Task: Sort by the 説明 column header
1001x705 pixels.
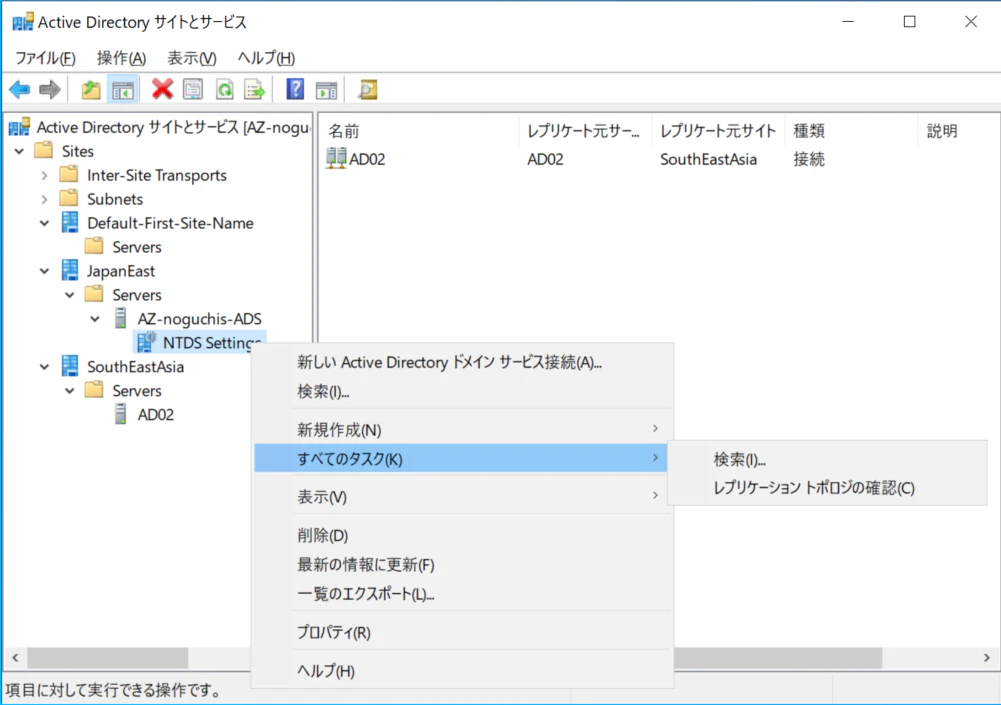Action: pos(959,131)
